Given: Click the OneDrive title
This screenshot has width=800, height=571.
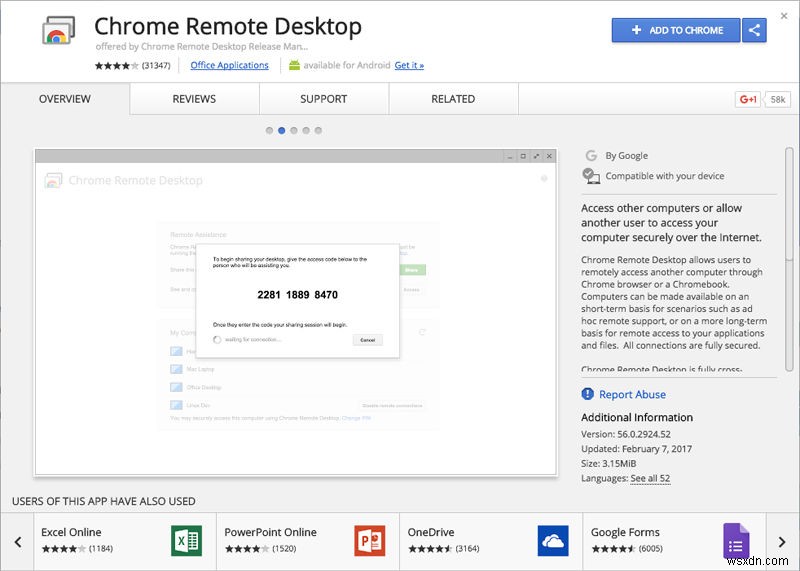Looking at the screenshot, I should pos(431,532).
